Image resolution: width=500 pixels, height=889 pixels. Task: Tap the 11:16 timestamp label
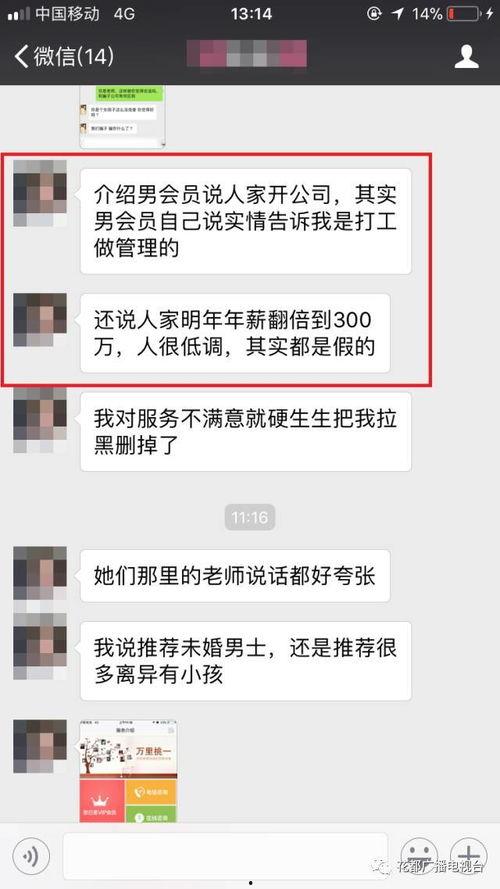coord(250,517)
